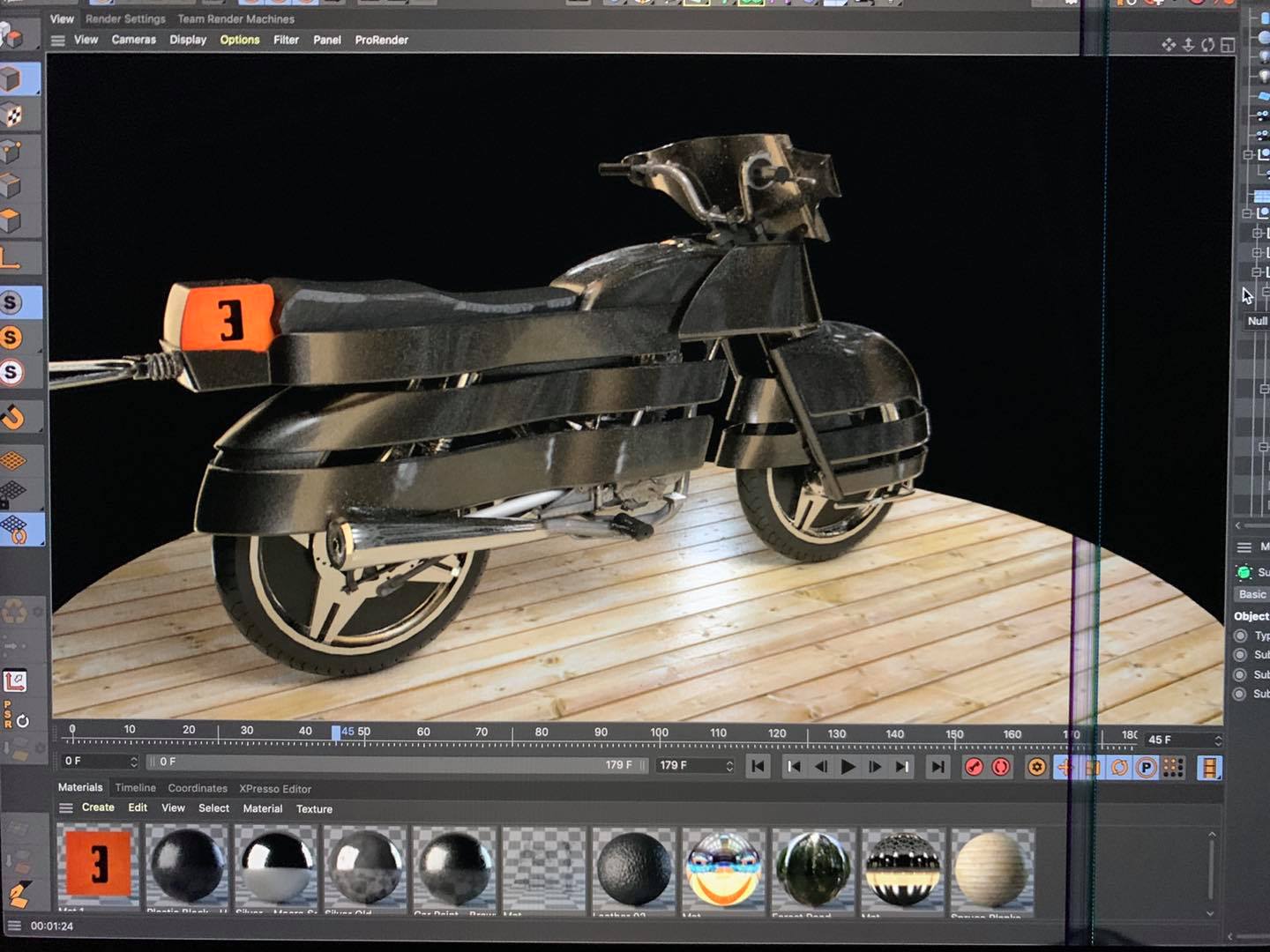Jump to previous keyframe

point(794,767)
